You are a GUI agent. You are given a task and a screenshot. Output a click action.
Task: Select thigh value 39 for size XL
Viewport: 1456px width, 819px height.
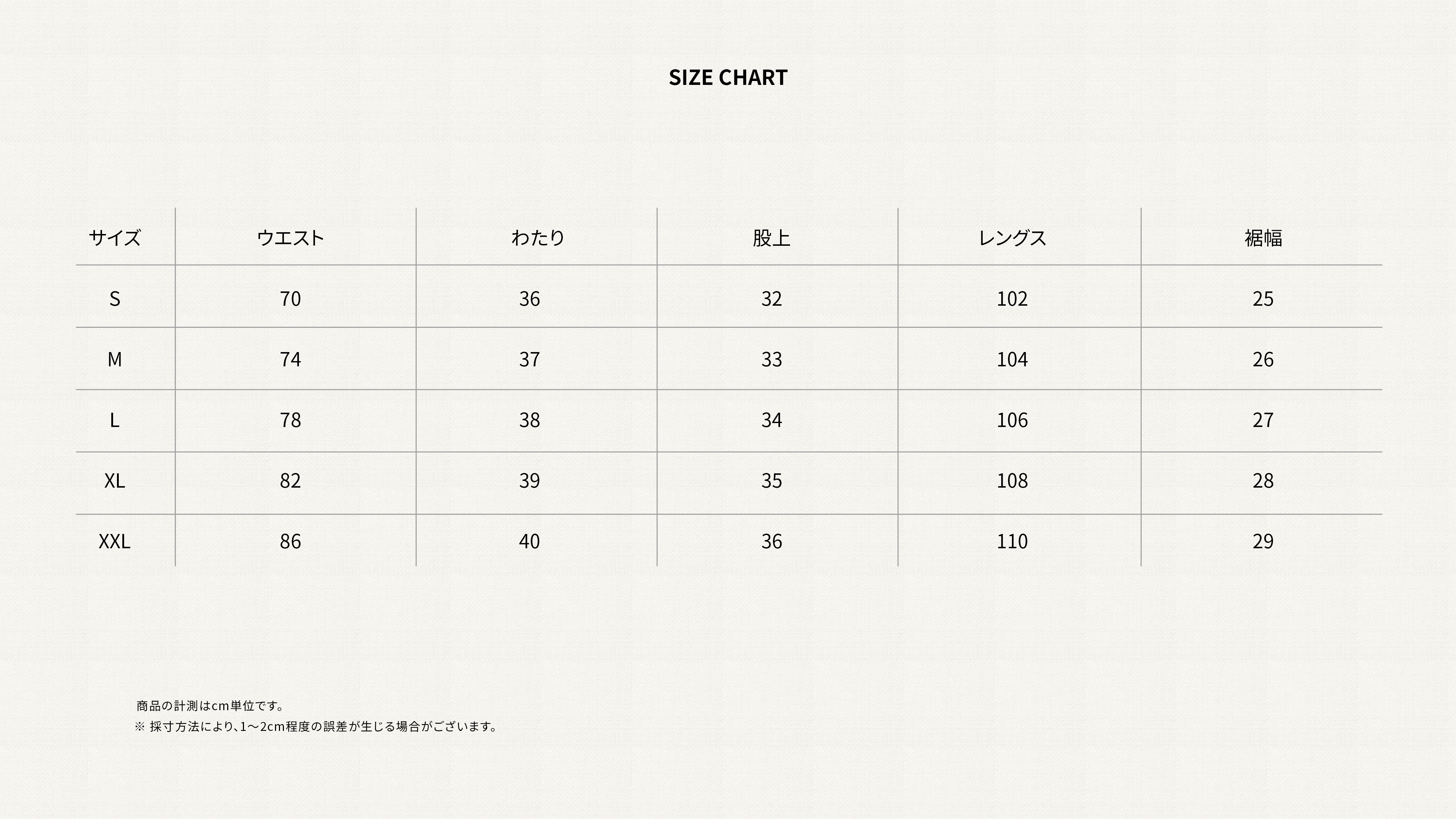(530, 481)
